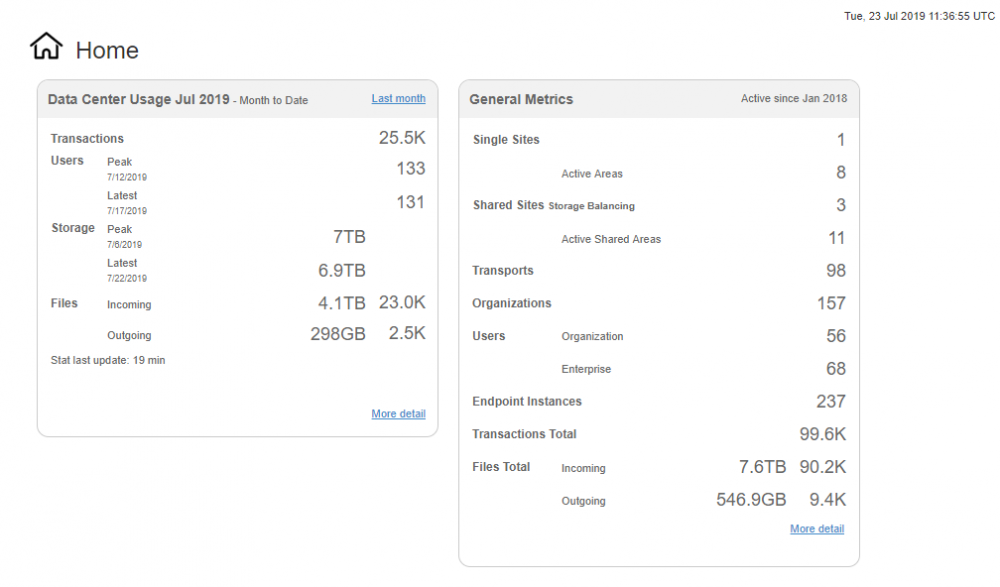Click the UTC timestamp at top right
This screenshot has height=587, width=1000.
919,16
